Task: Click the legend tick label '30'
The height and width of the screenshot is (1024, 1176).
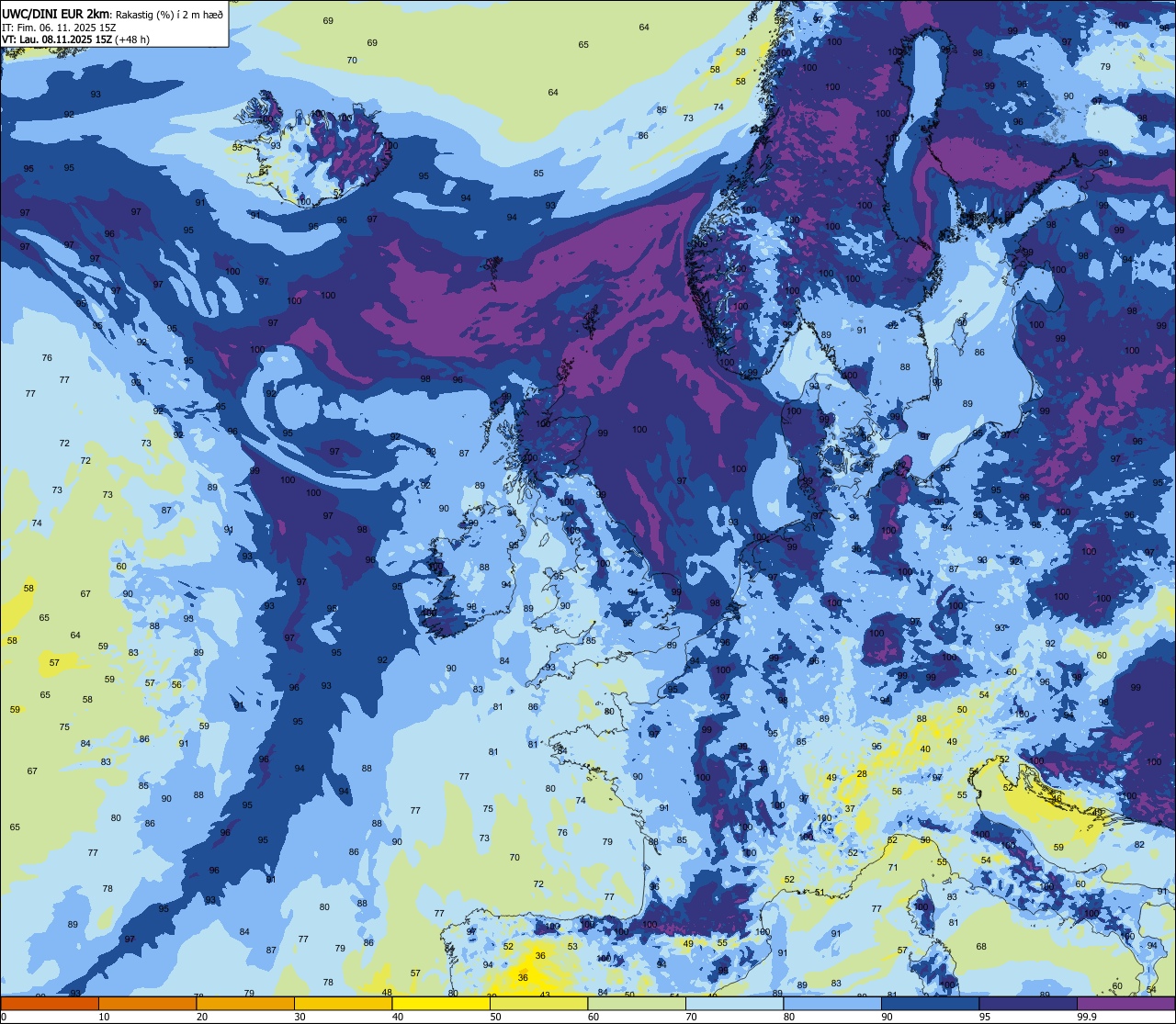Action: click(x=300, y=1017)
